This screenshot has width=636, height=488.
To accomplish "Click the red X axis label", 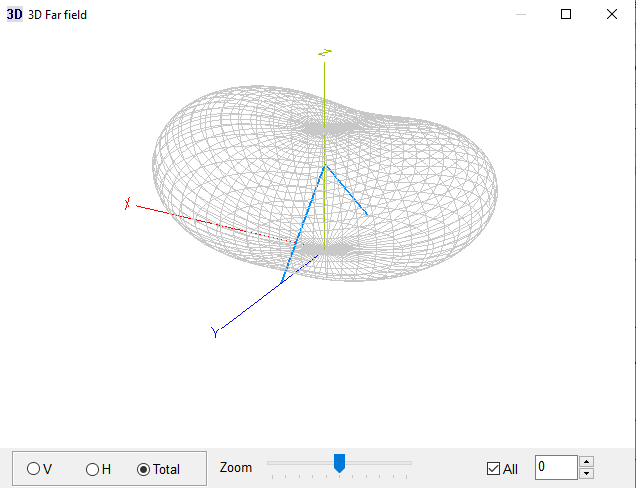I will [x=127, y=203].
